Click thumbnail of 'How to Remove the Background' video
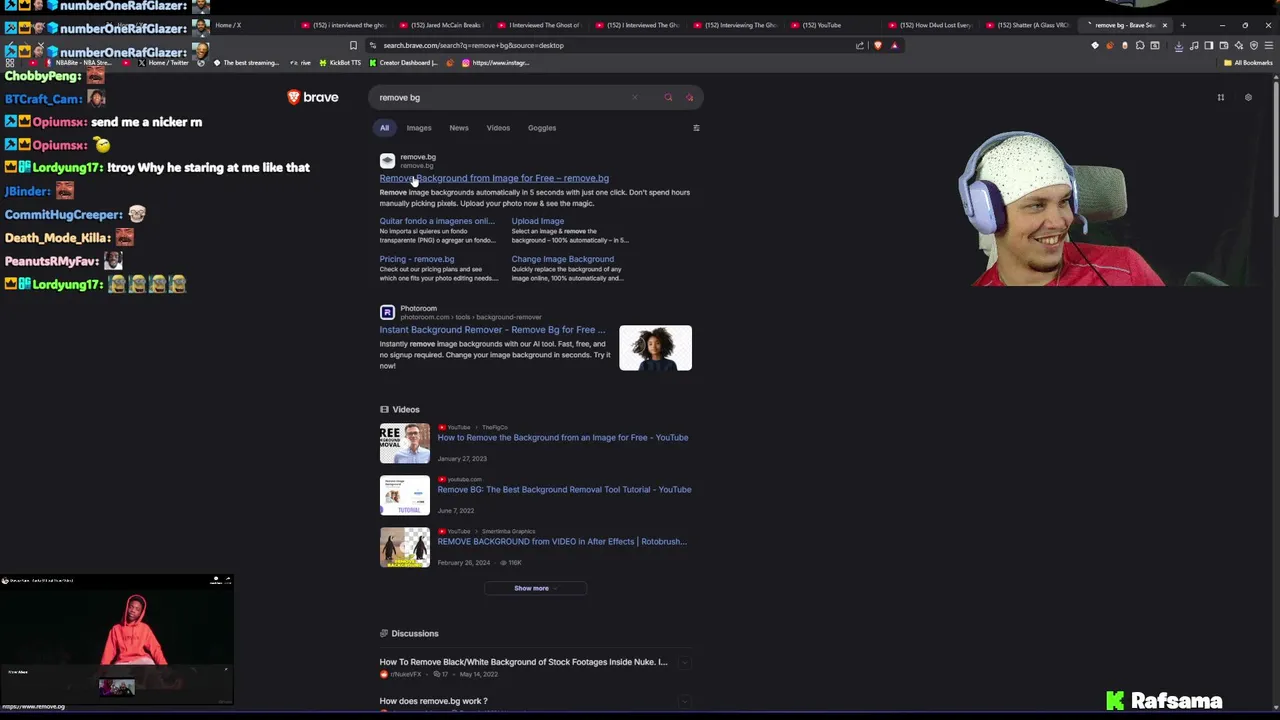 [x=405, y=443]
